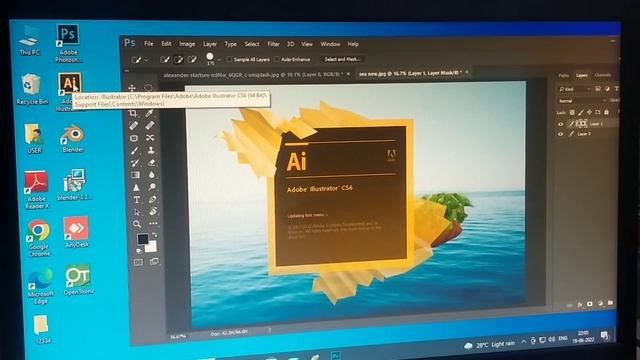Select the Layer 1 mask thumbnail

coord(583,123)
